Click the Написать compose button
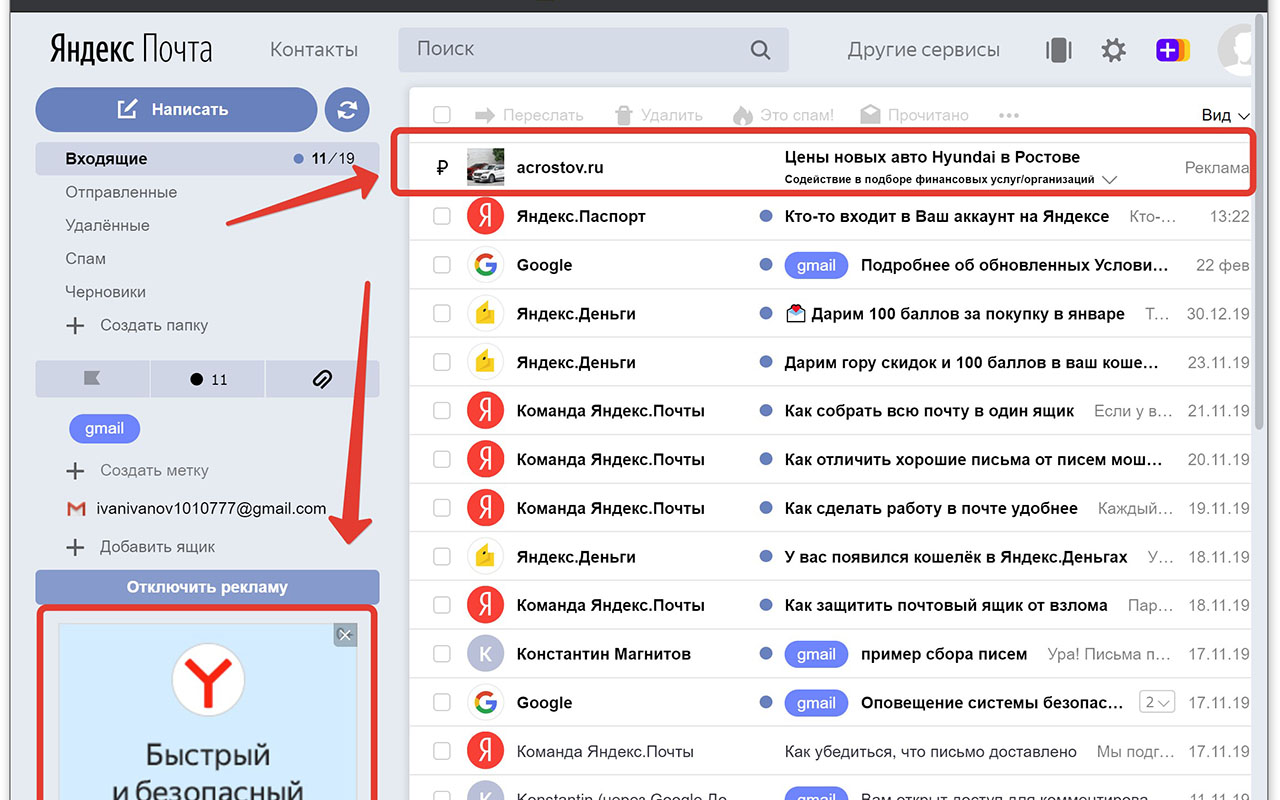The image size is (1280, 800). click(x=176, y=110)
